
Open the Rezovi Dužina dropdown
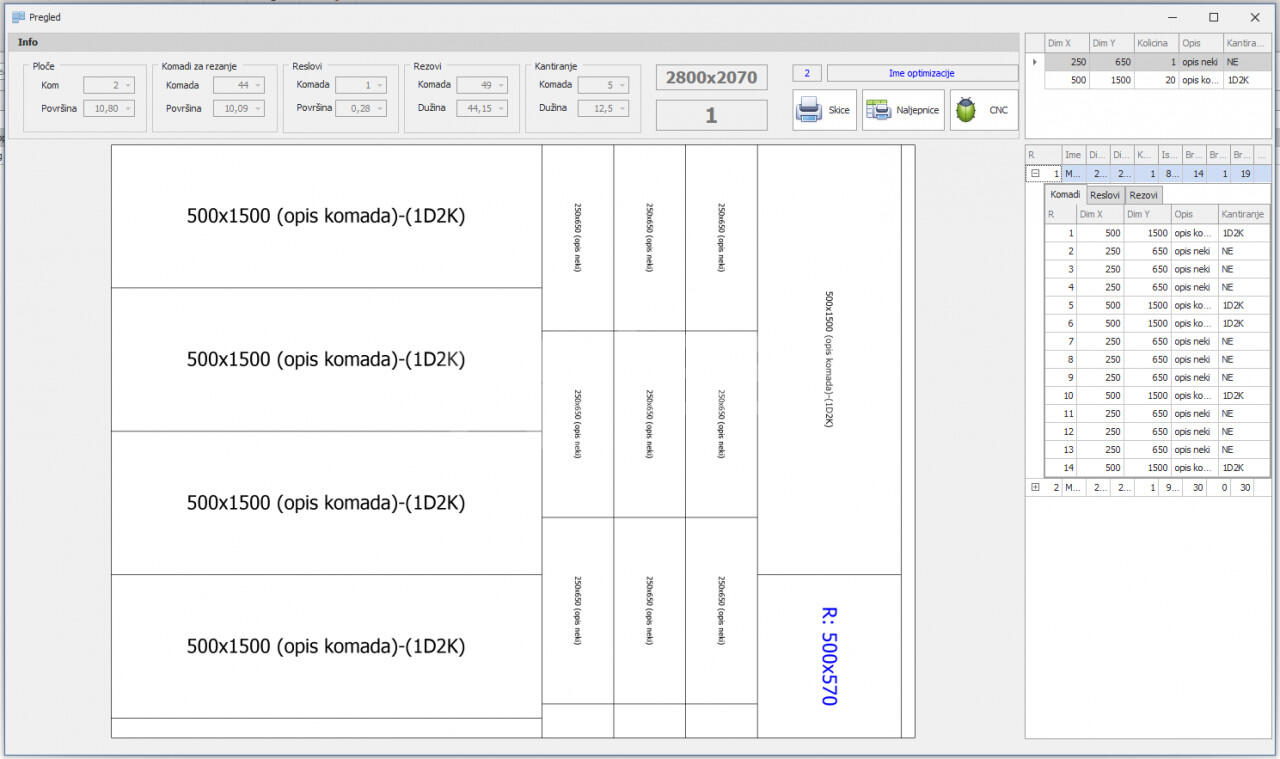coord(500,108)
